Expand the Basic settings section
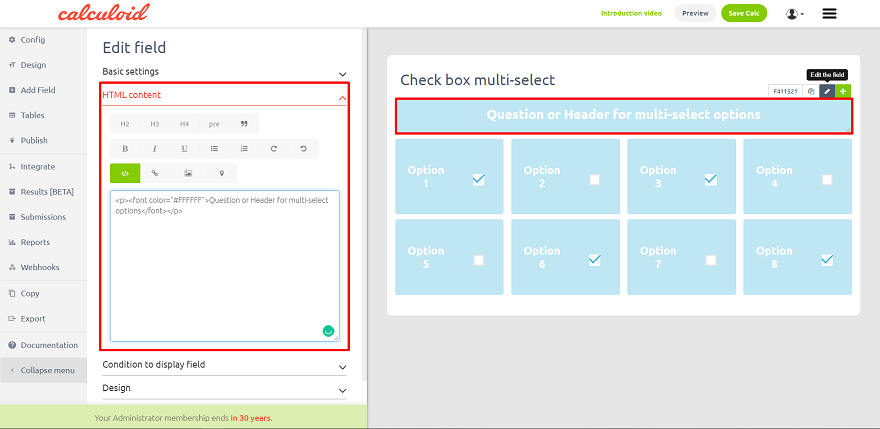The width and height of the screenshot is (880, 429). tap(224, 72)
